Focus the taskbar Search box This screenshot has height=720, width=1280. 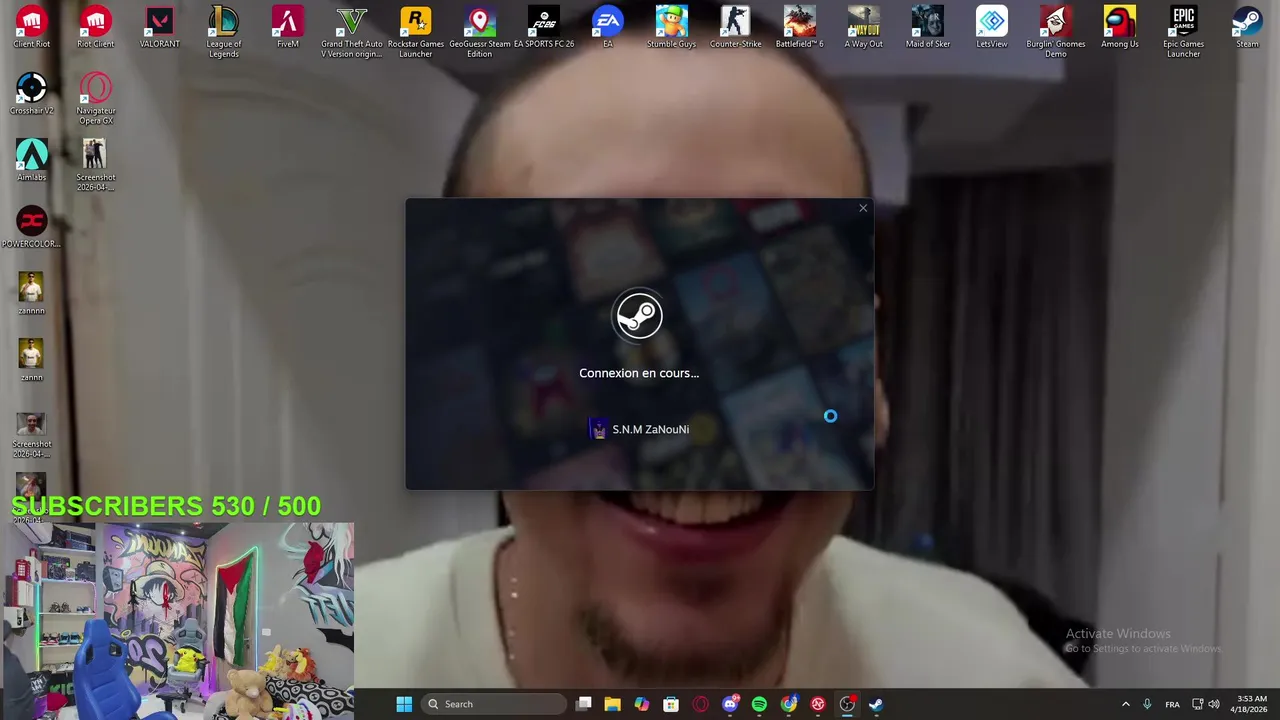click(x=494, y=704)
